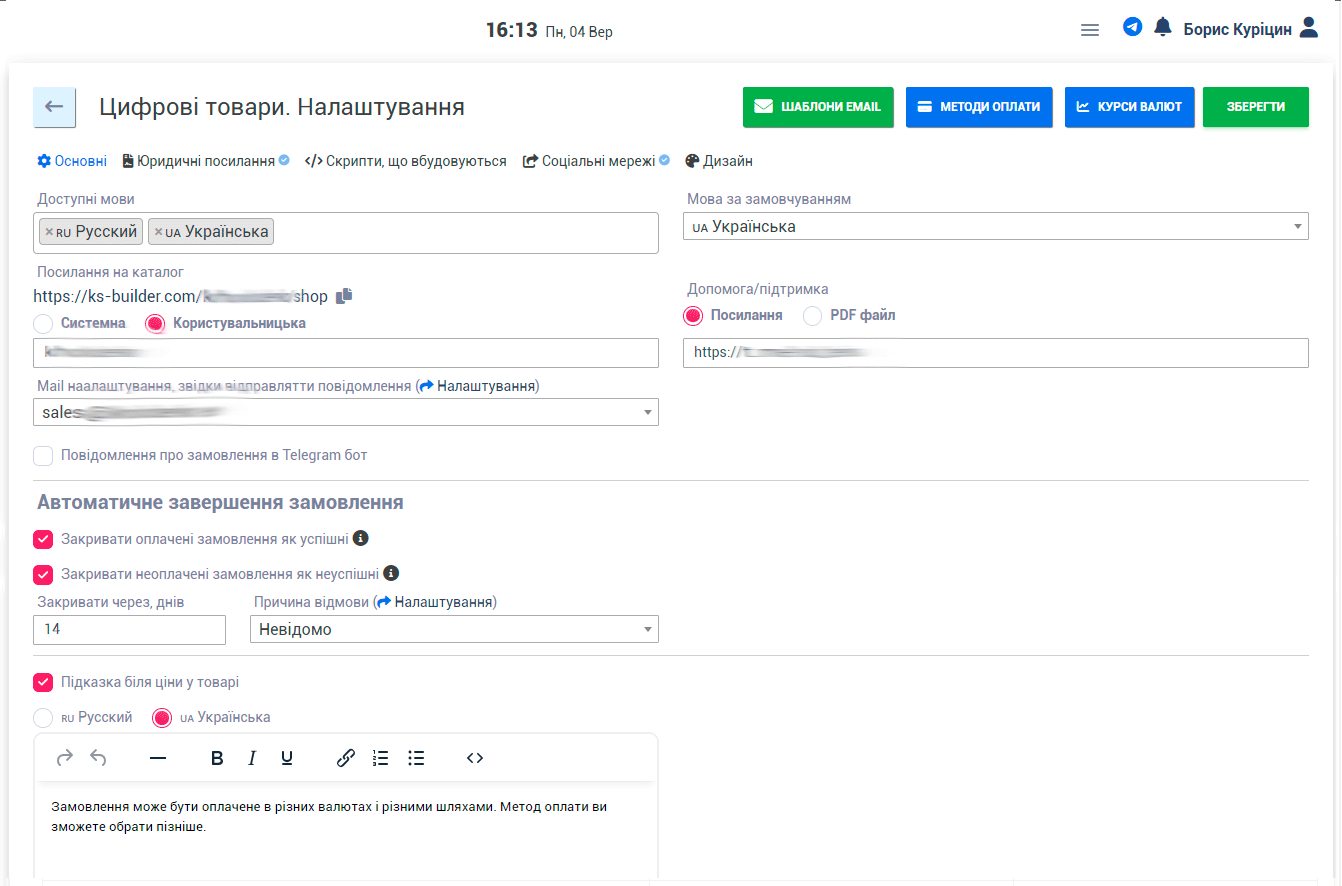Enable Telegram bot order notifications checkbox

point(43,456)
